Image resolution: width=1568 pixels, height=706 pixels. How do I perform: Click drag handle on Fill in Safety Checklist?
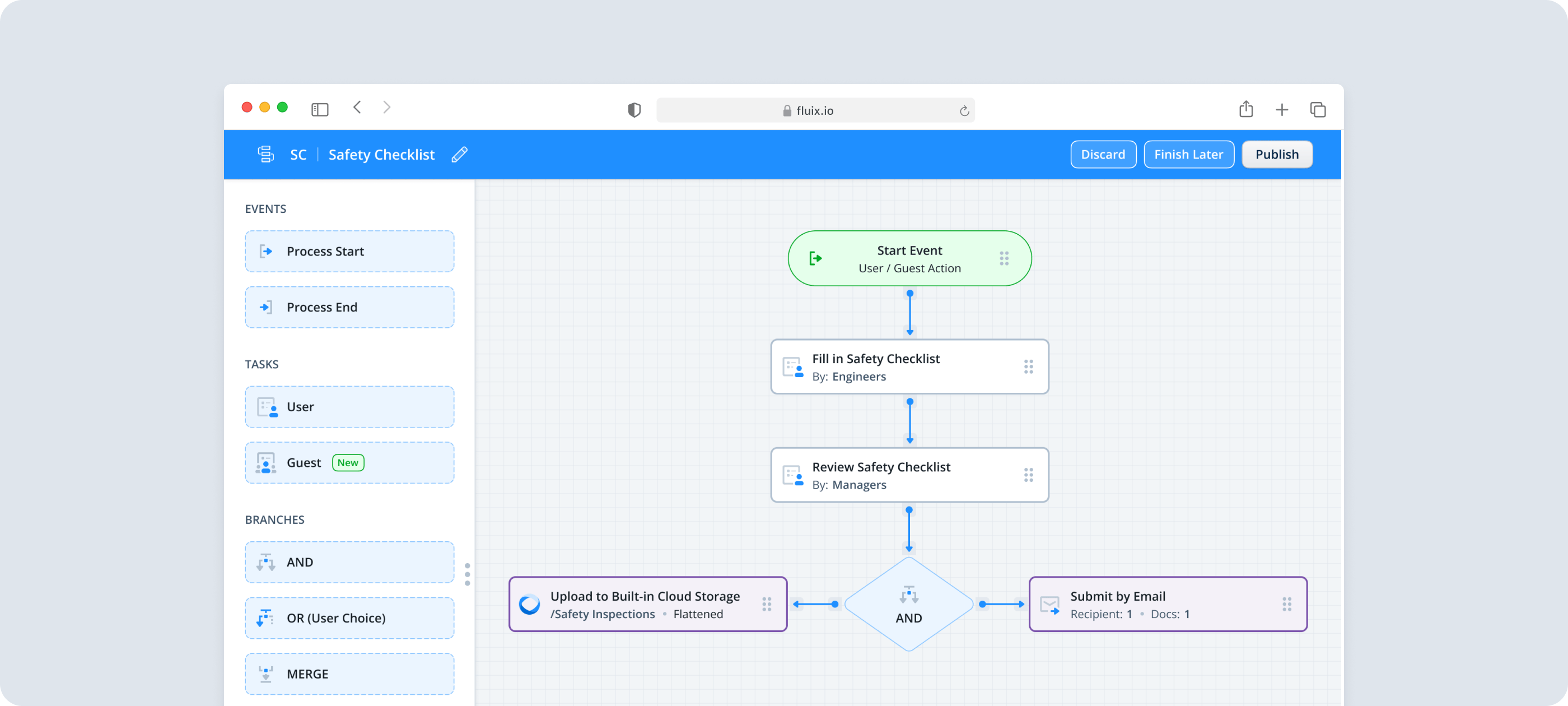[x=1028, y=366]
